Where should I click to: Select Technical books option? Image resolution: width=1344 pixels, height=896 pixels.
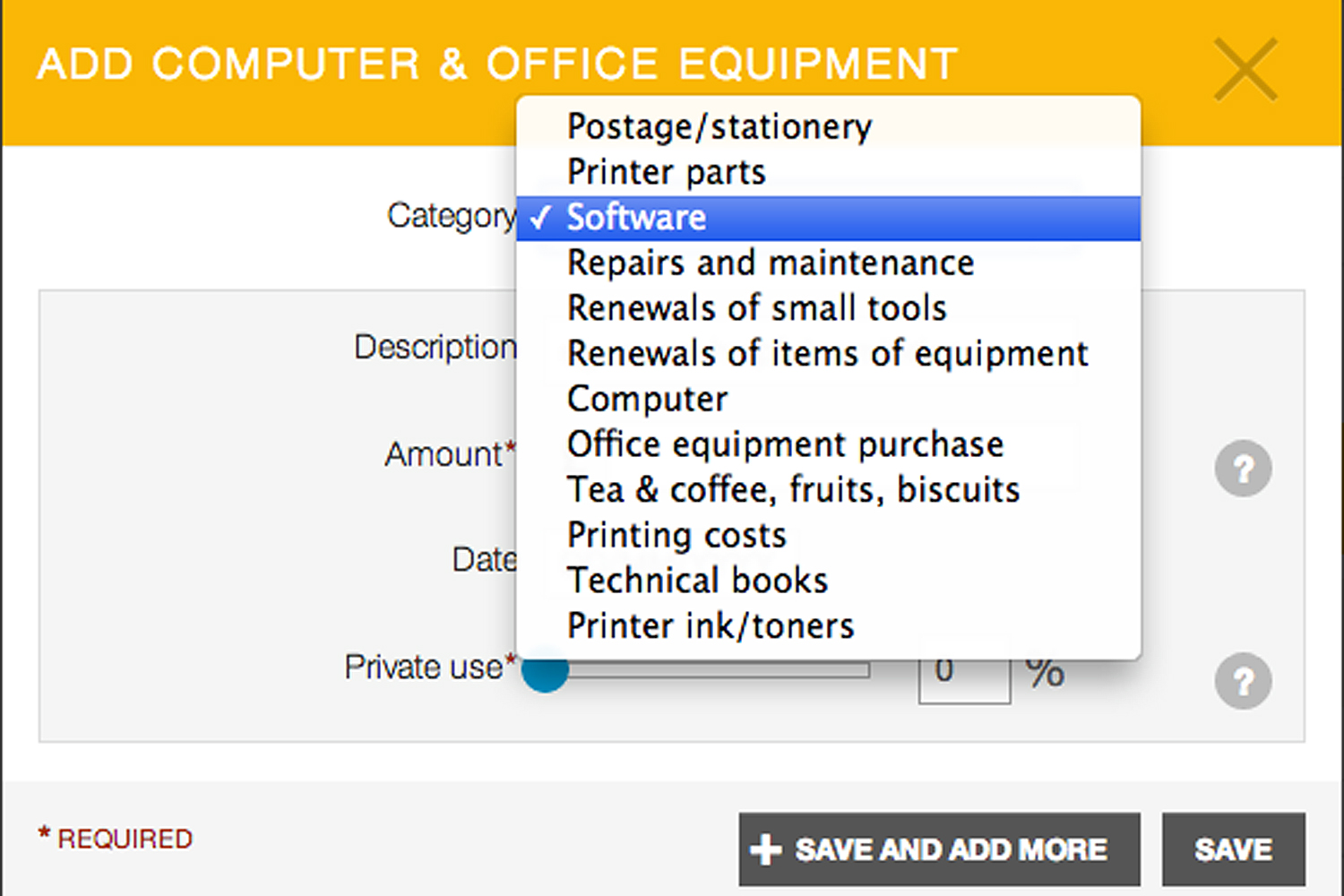pos(697,581)
